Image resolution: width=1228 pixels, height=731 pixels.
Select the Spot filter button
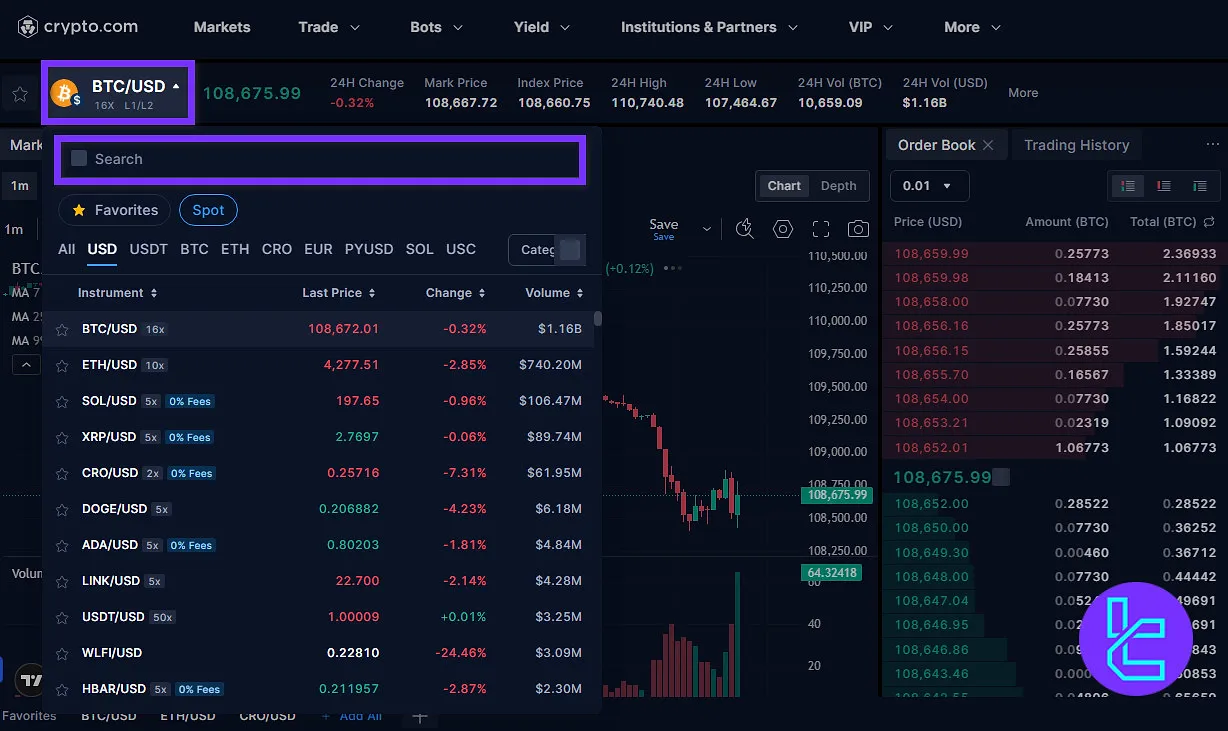[208, 210]
